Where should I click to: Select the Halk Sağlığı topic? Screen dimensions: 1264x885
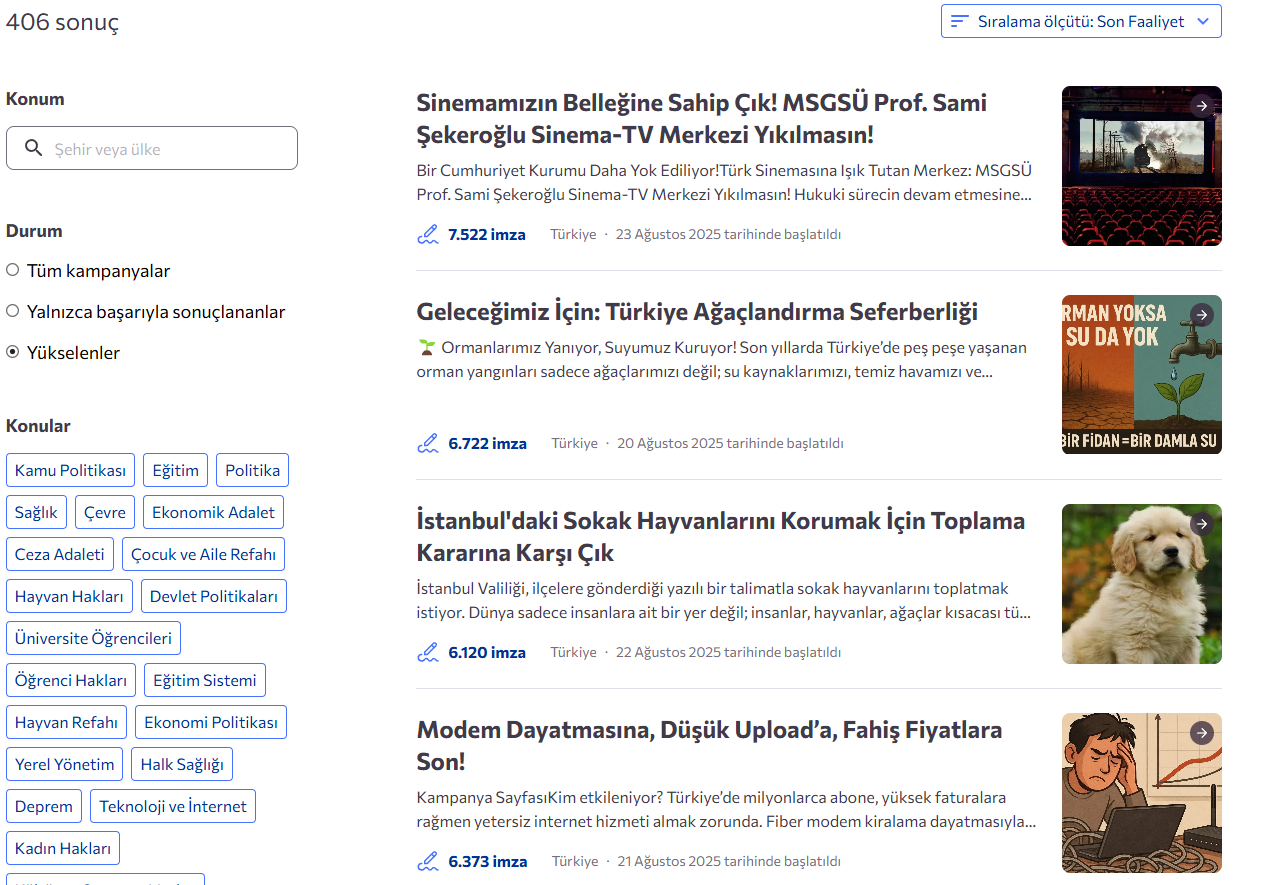point(182,764)
